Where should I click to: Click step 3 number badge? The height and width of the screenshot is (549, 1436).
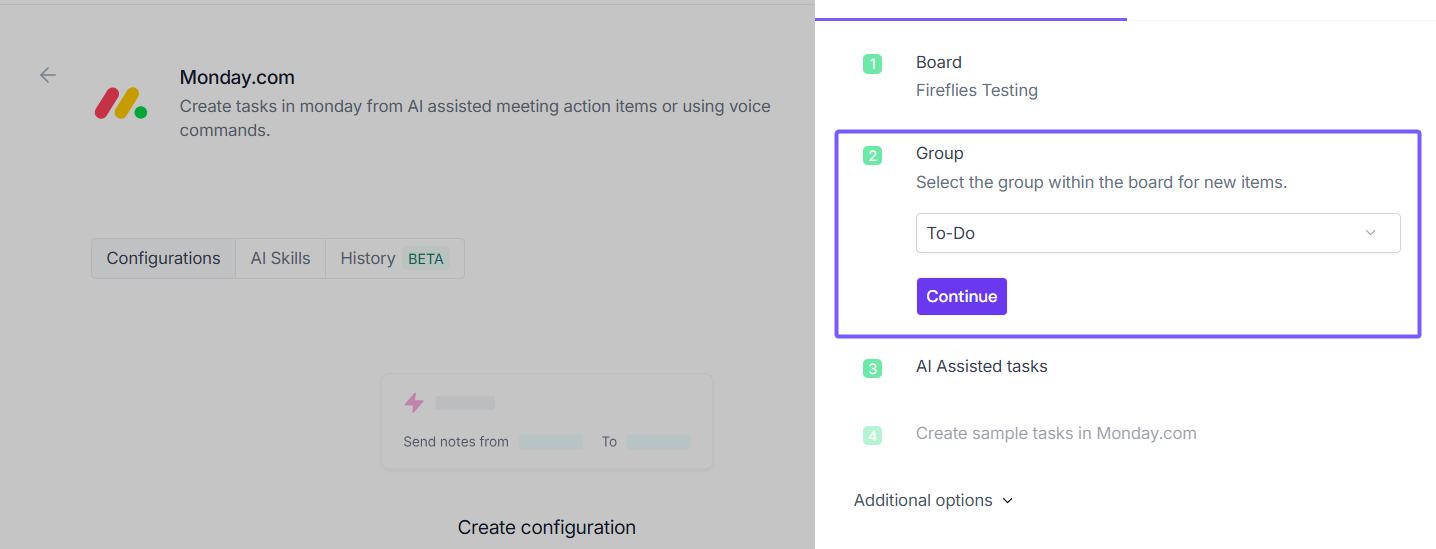(872, 368)
